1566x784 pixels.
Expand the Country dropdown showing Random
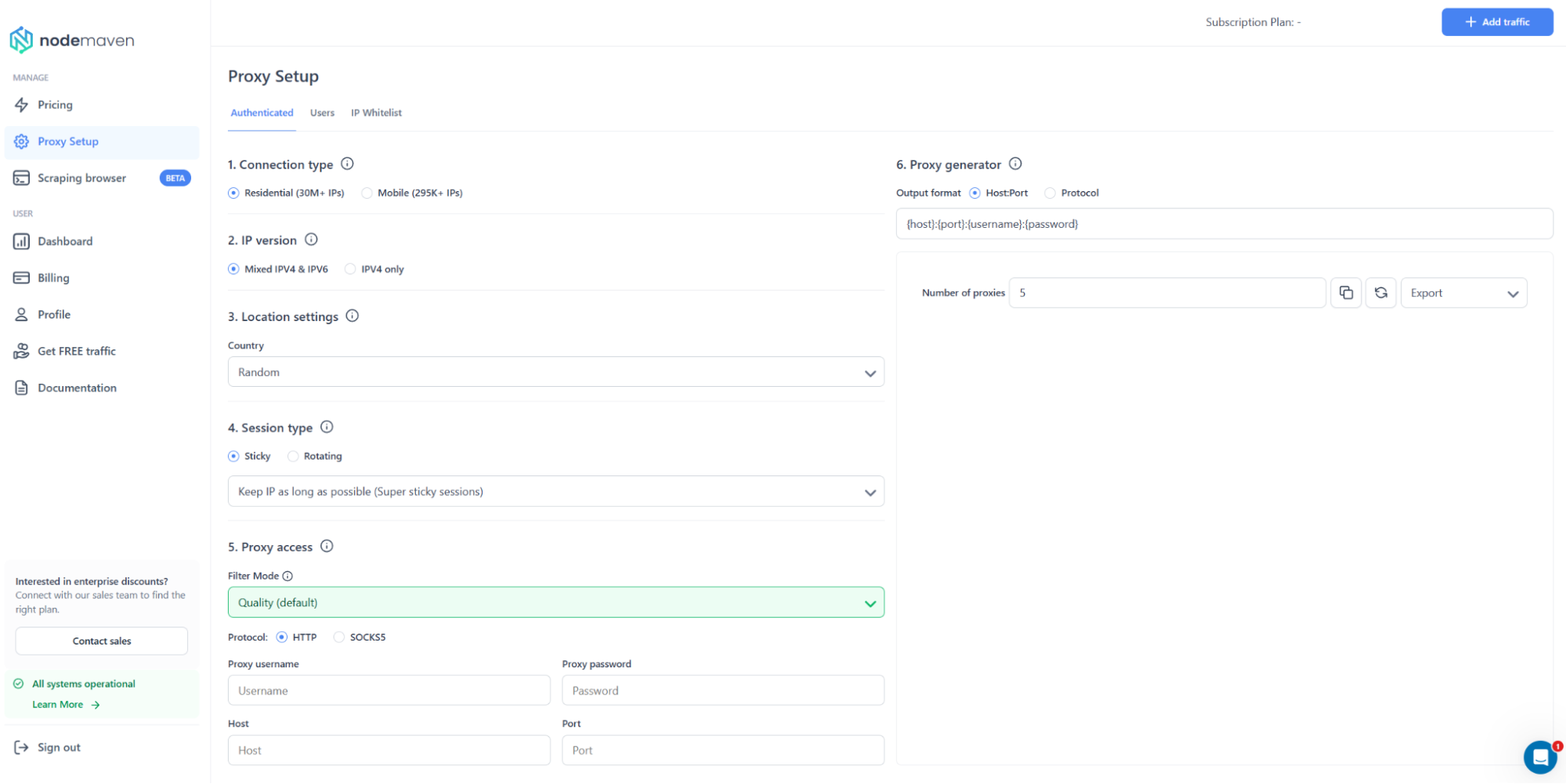555,372
